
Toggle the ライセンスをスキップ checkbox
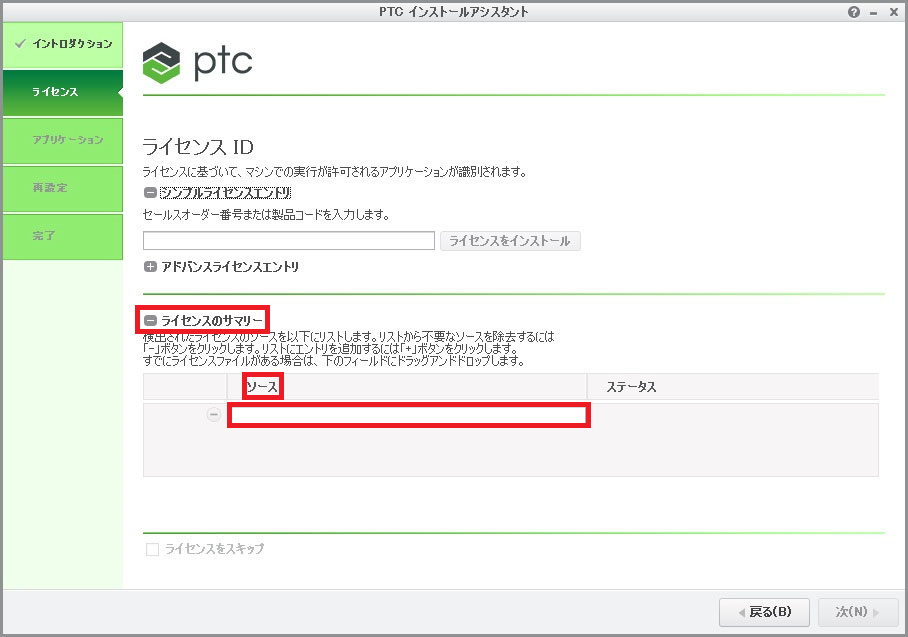pyautogui.click(x=152, y=549)
